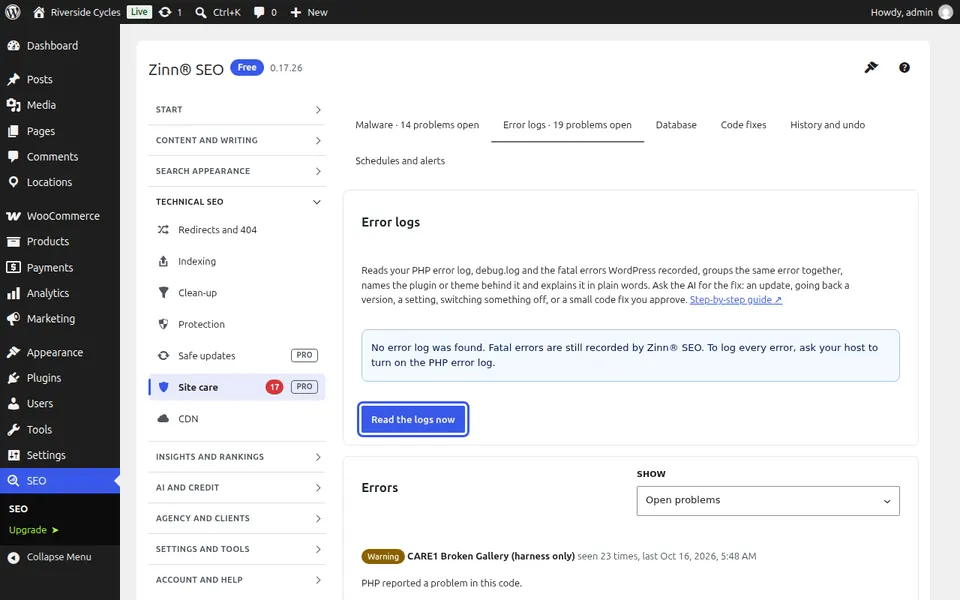Switch to the Malware tab
Image resolution: width=960 pixels, height=600 pixels.
point(417,125)
